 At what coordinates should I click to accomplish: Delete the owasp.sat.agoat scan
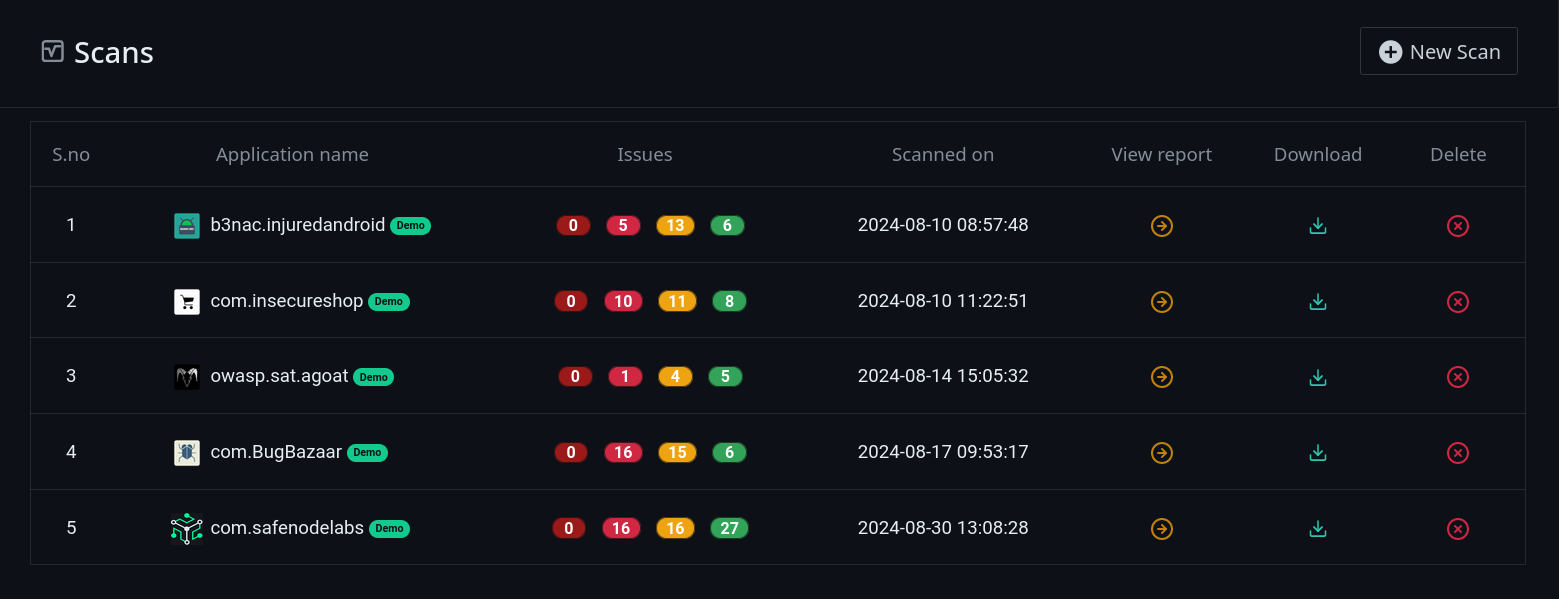pos(1458,377)
